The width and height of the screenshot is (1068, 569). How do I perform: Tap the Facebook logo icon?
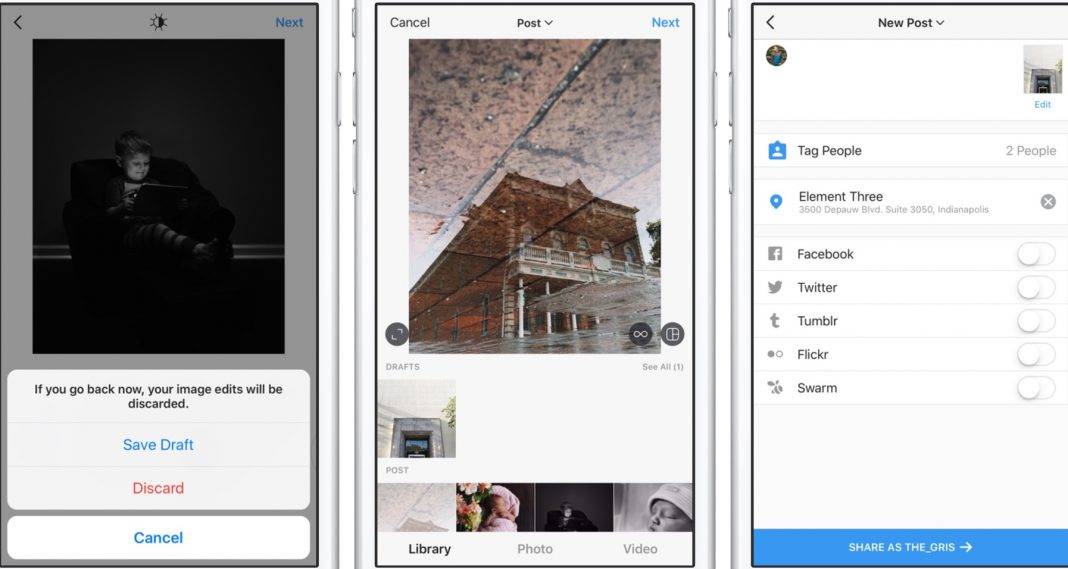[x=775, y=253]
